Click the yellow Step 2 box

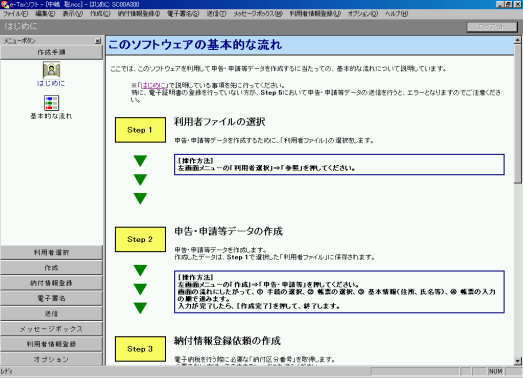point(140,240)
